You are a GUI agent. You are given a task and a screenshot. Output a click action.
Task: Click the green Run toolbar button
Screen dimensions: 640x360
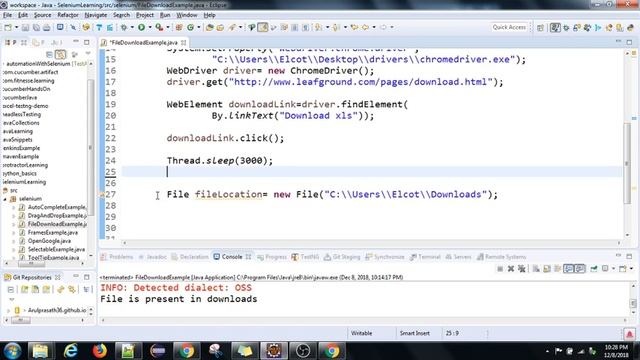[141, 27]
